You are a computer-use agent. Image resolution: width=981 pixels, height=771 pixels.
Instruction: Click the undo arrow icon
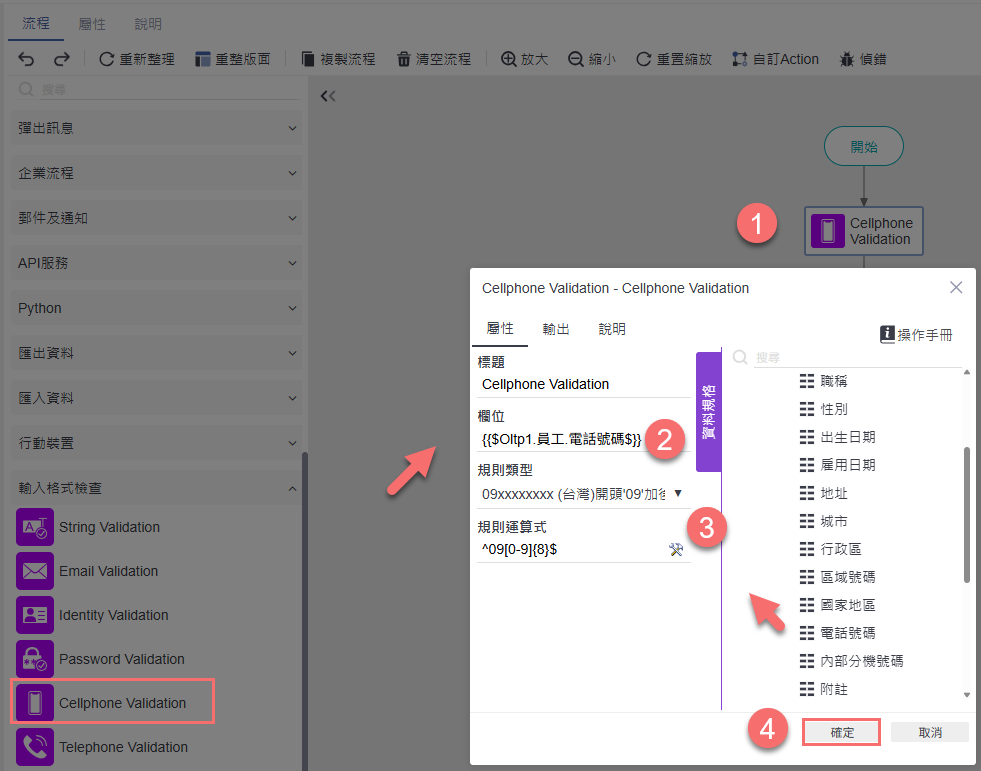26,59
